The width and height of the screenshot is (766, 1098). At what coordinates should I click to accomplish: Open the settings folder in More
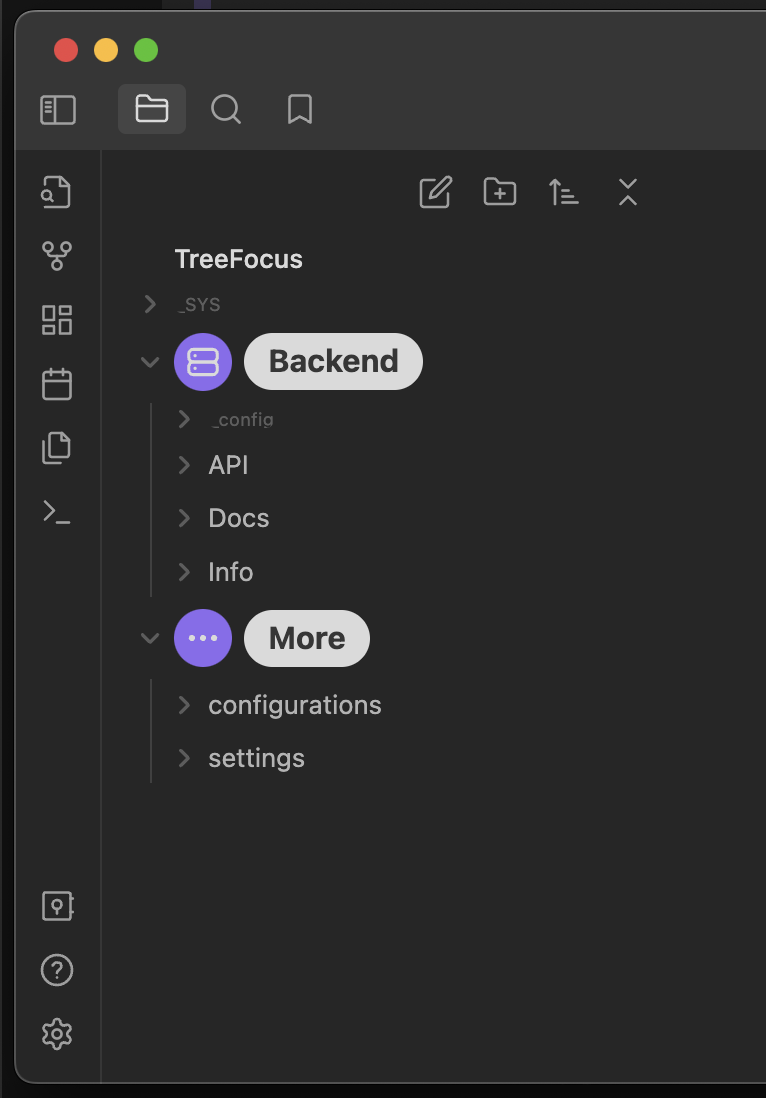(256, 758)
